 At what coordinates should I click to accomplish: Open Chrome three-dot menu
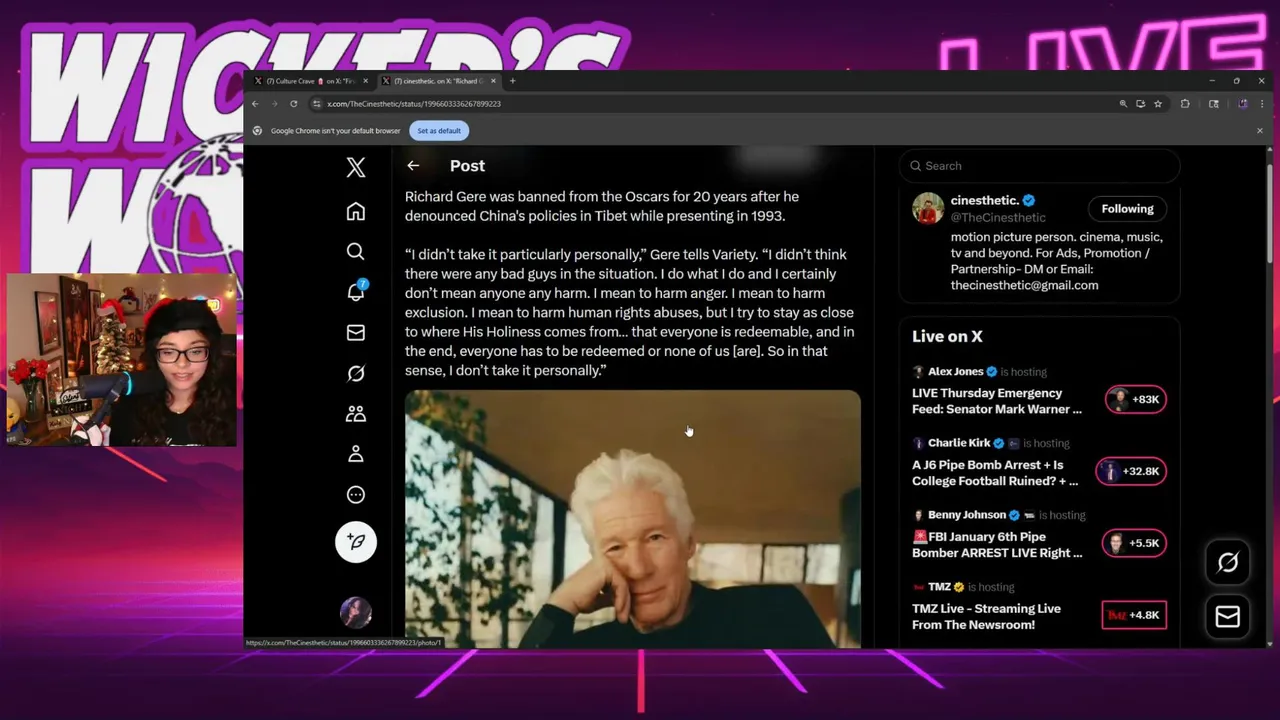pos(1261,104)
